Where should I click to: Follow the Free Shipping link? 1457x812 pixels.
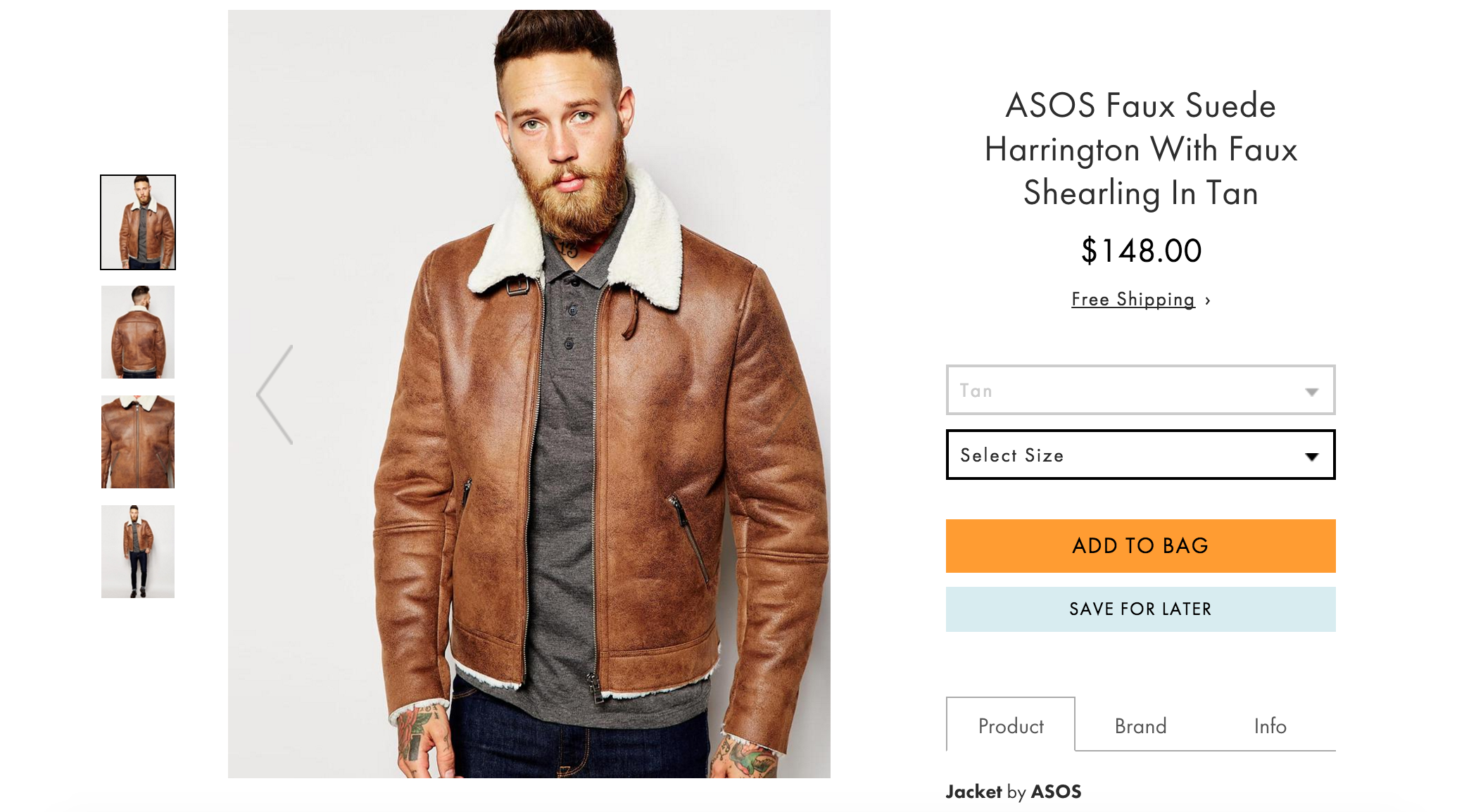point(1133,300)
